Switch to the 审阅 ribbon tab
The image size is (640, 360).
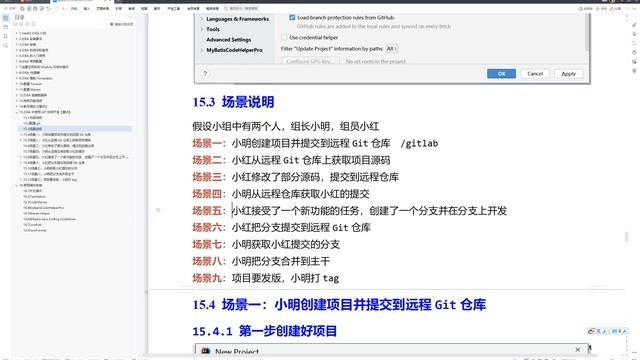pyautogui.click(x=131, y=9)
